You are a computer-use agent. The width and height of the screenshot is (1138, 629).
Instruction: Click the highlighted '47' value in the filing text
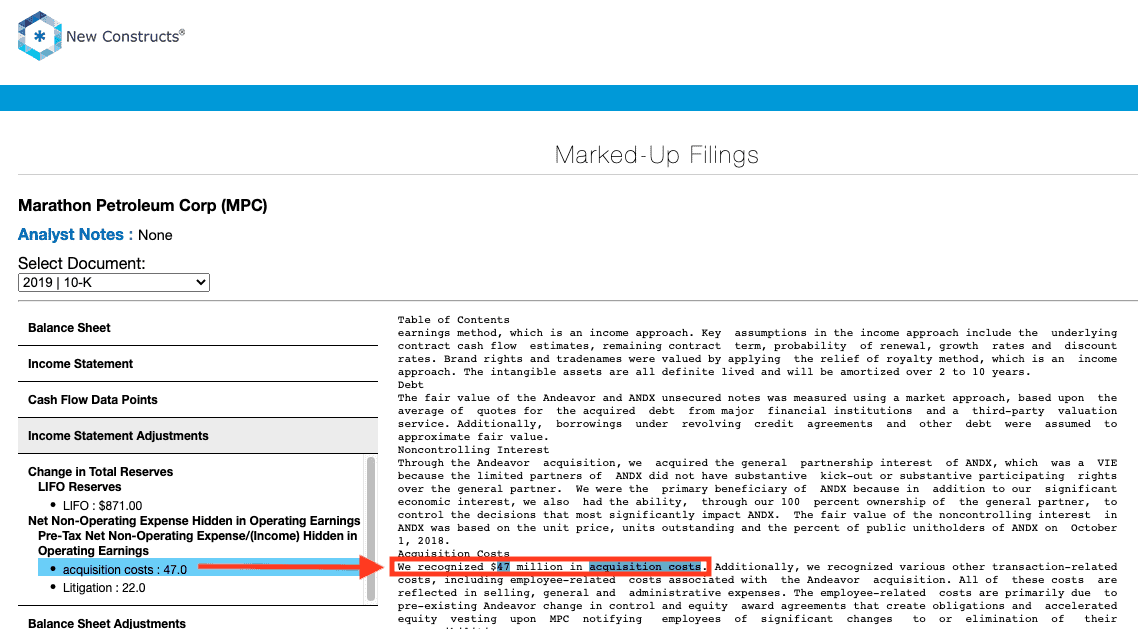click(503, 567)
